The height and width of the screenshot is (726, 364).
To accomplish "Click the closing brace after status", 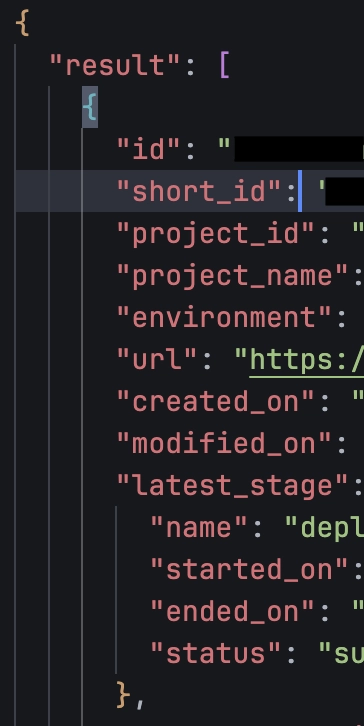I will coord(122,694).
